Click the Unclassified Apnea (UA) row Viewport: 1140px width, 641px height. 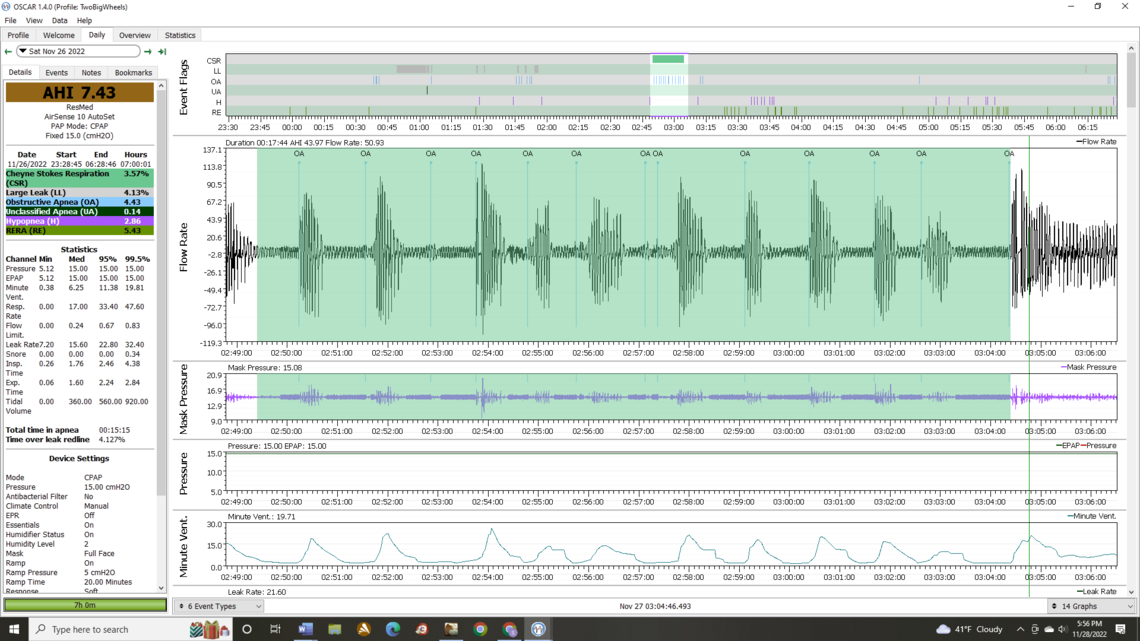(79, 211)
